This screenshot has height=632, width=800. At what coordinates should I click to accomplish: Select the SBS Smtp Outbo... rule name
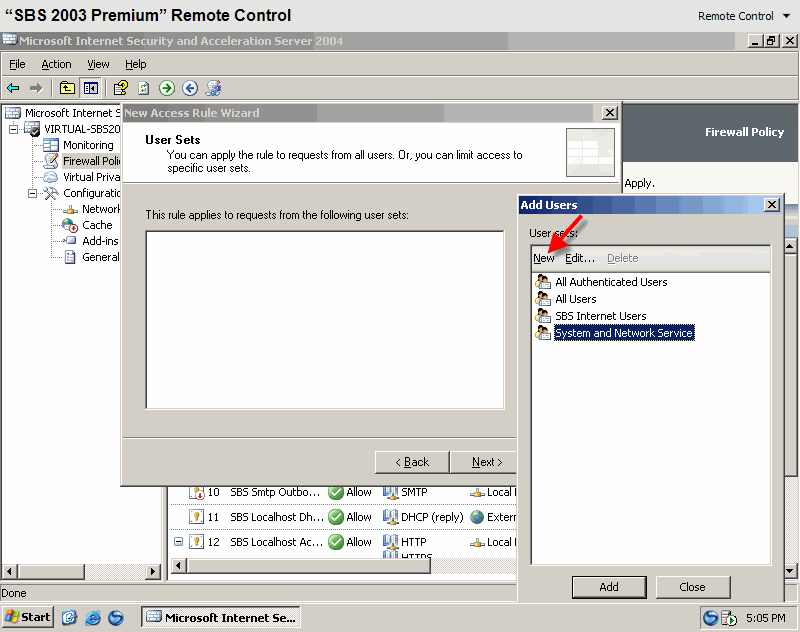click(275, 492)
